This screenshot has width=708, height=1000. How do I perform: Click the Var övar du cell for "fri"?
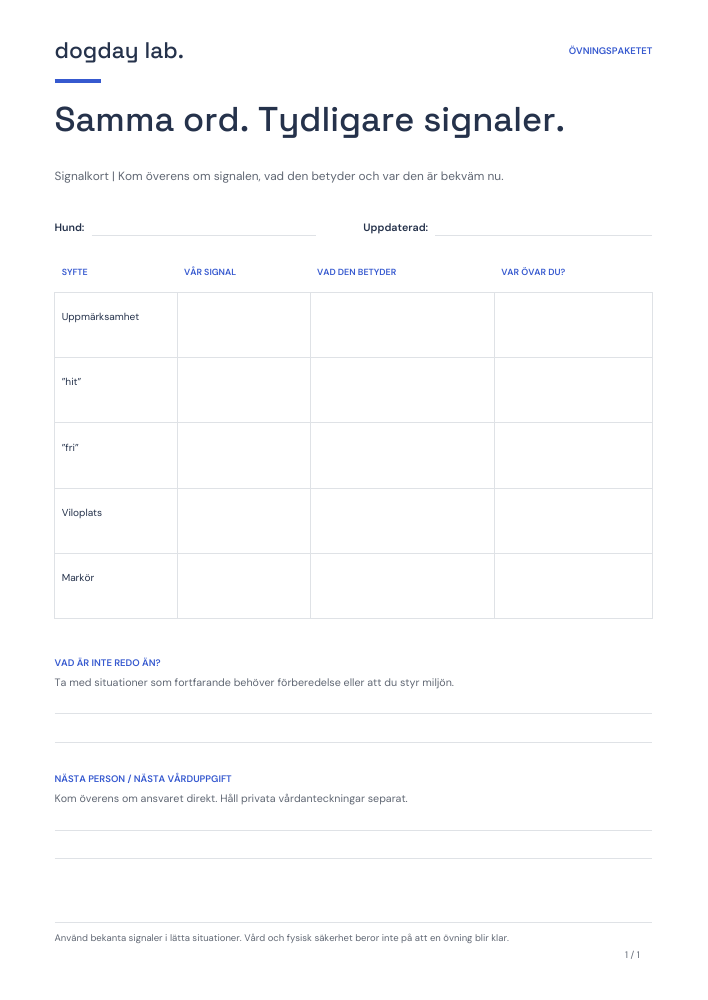573,455
